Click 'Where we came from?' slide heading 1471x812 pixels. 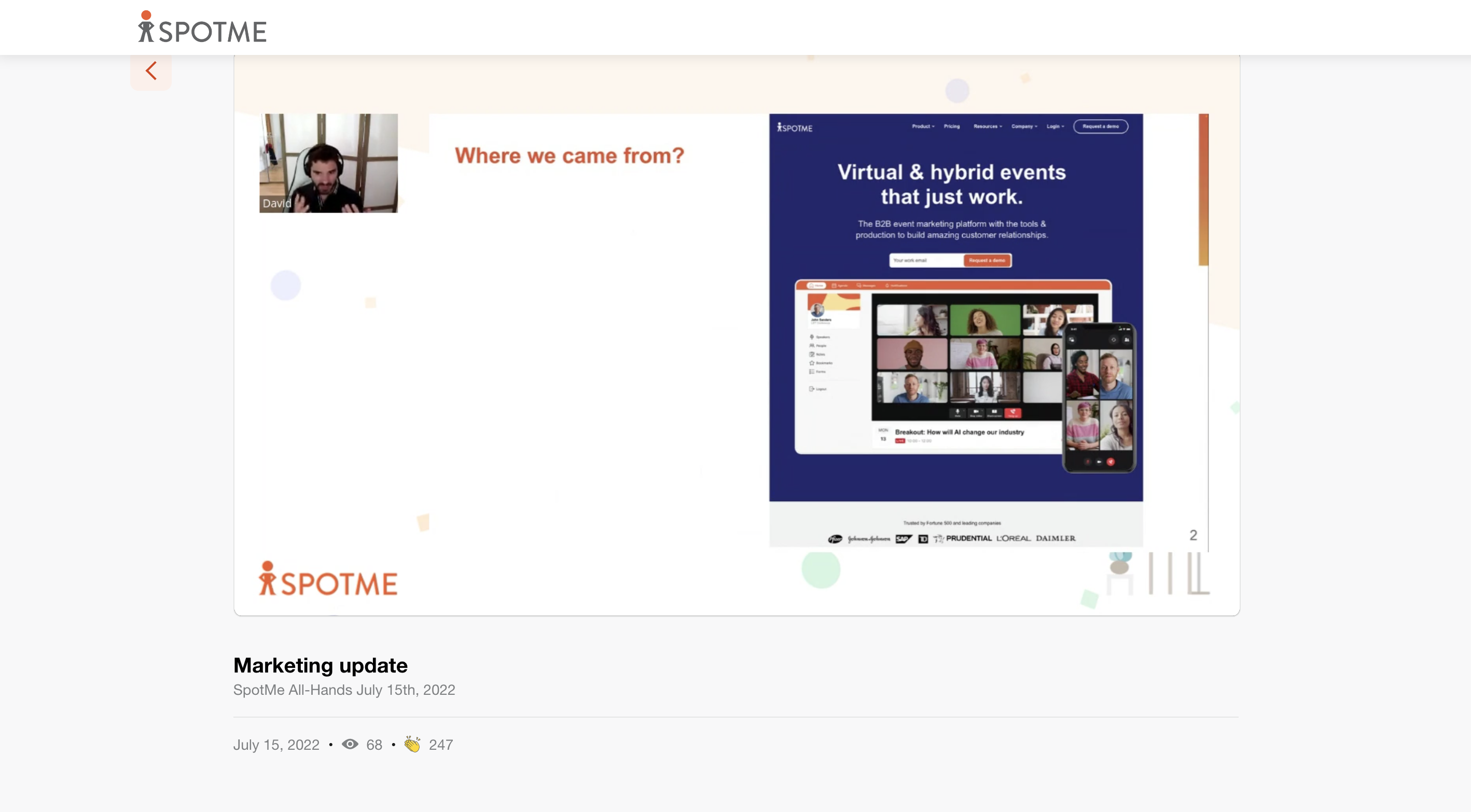(570, 156)
